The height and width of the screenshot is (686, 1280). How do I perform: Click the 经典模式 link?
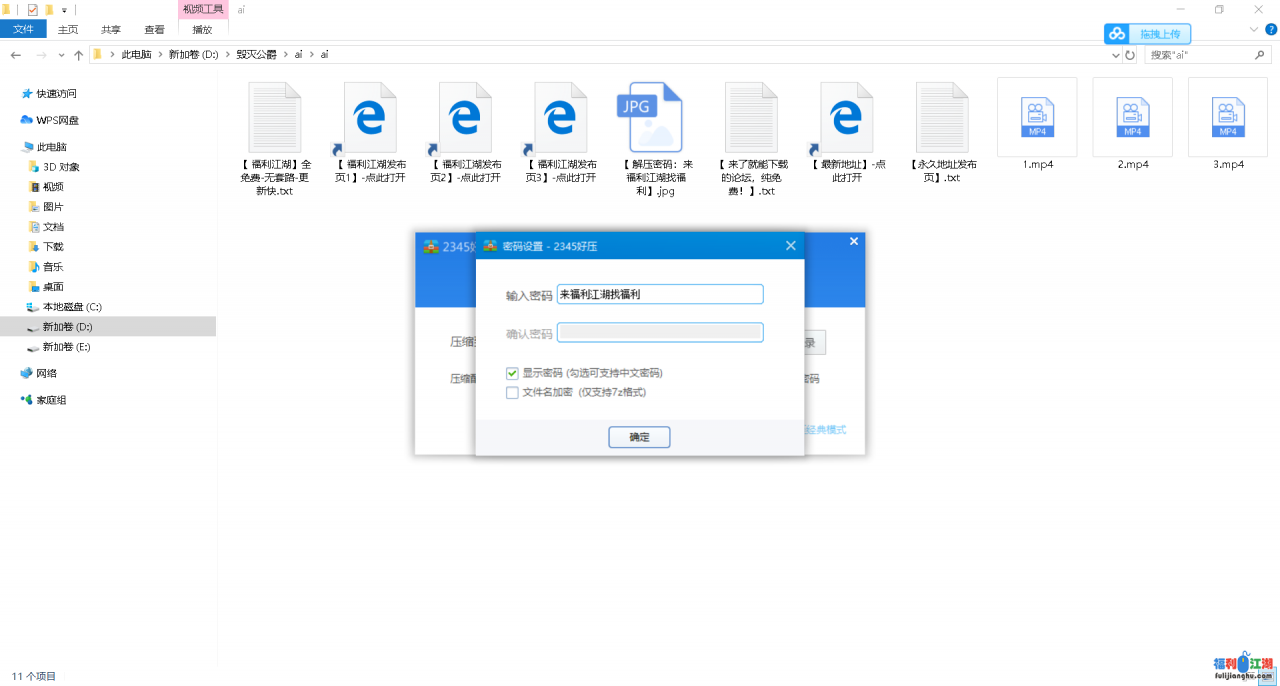coord(826,430)
